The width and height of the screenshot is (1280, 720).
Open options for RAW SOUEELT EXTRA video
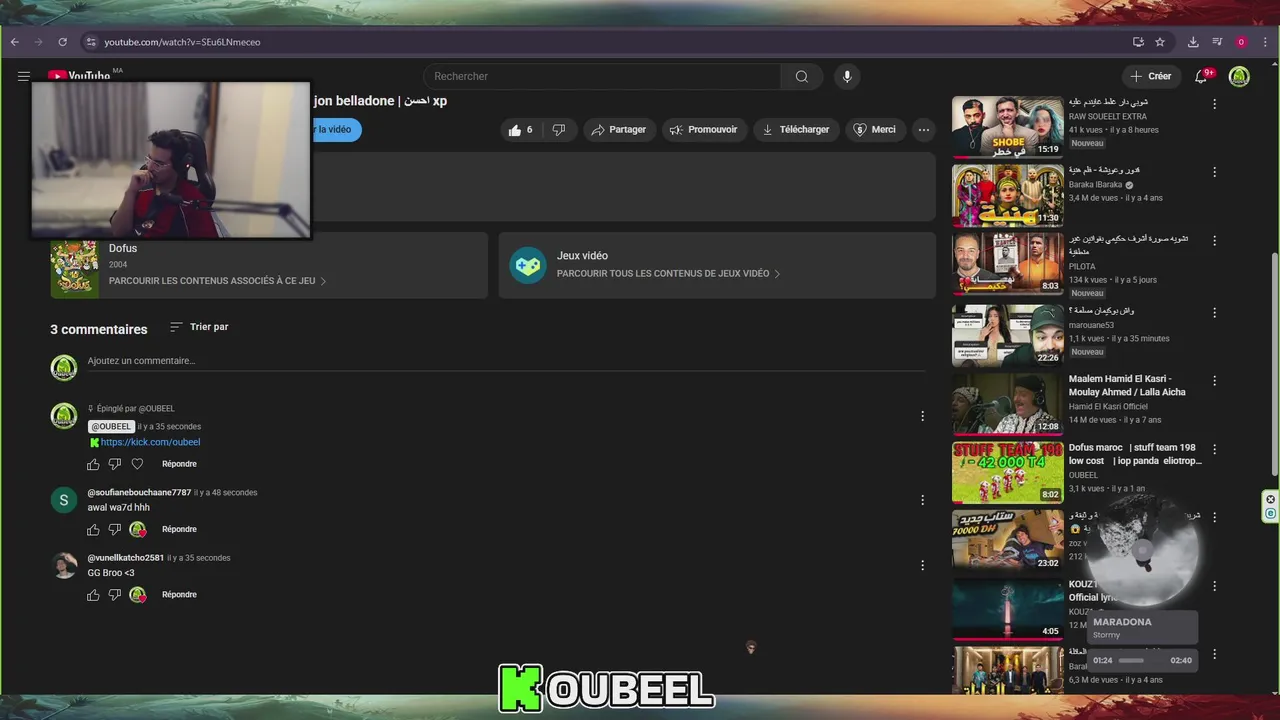1215,104
